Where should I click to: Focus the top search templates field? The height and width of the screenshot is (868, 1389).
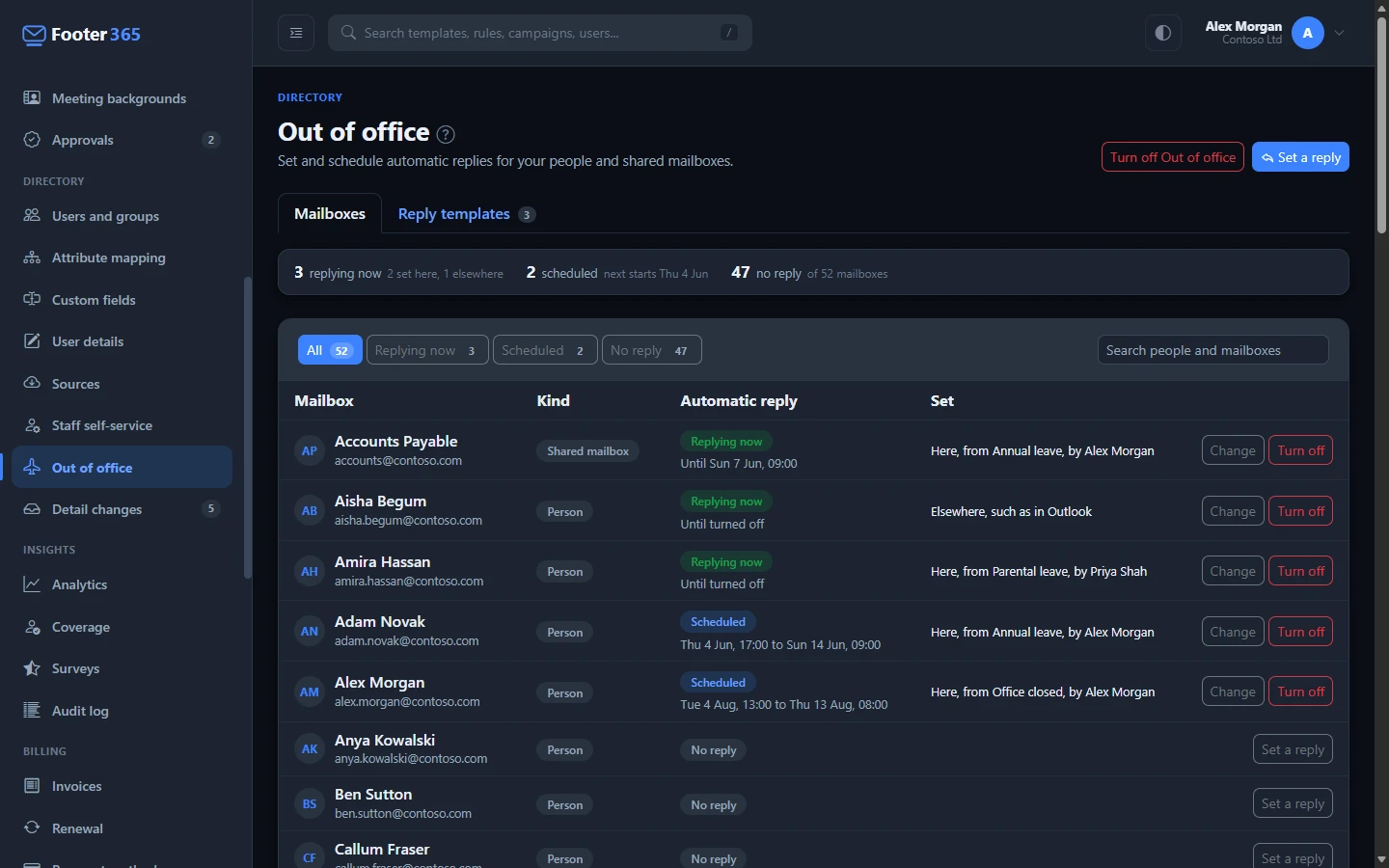(x=540, y=33)
